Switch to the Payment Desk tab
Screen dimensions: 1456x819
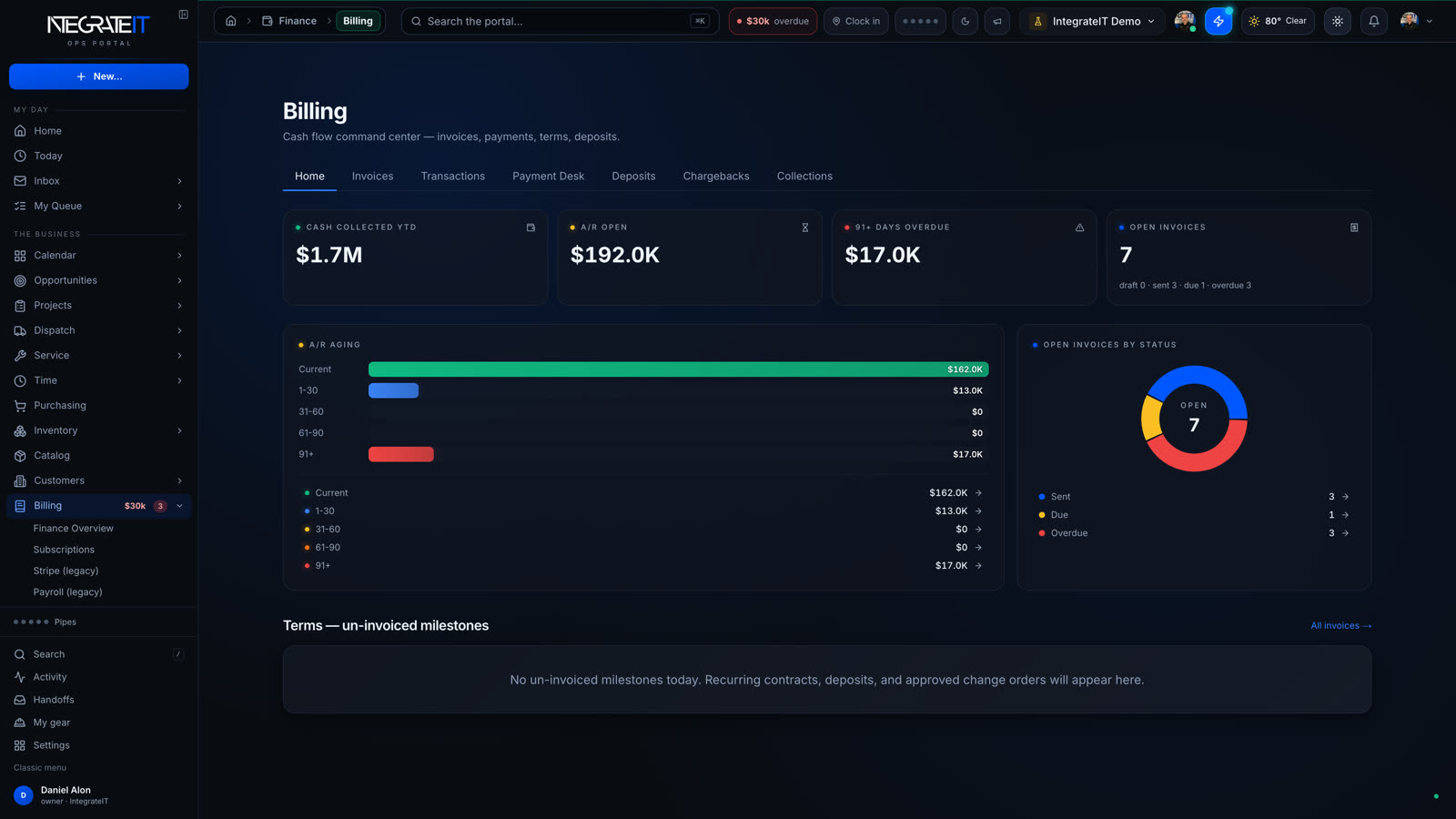[549, 177]
